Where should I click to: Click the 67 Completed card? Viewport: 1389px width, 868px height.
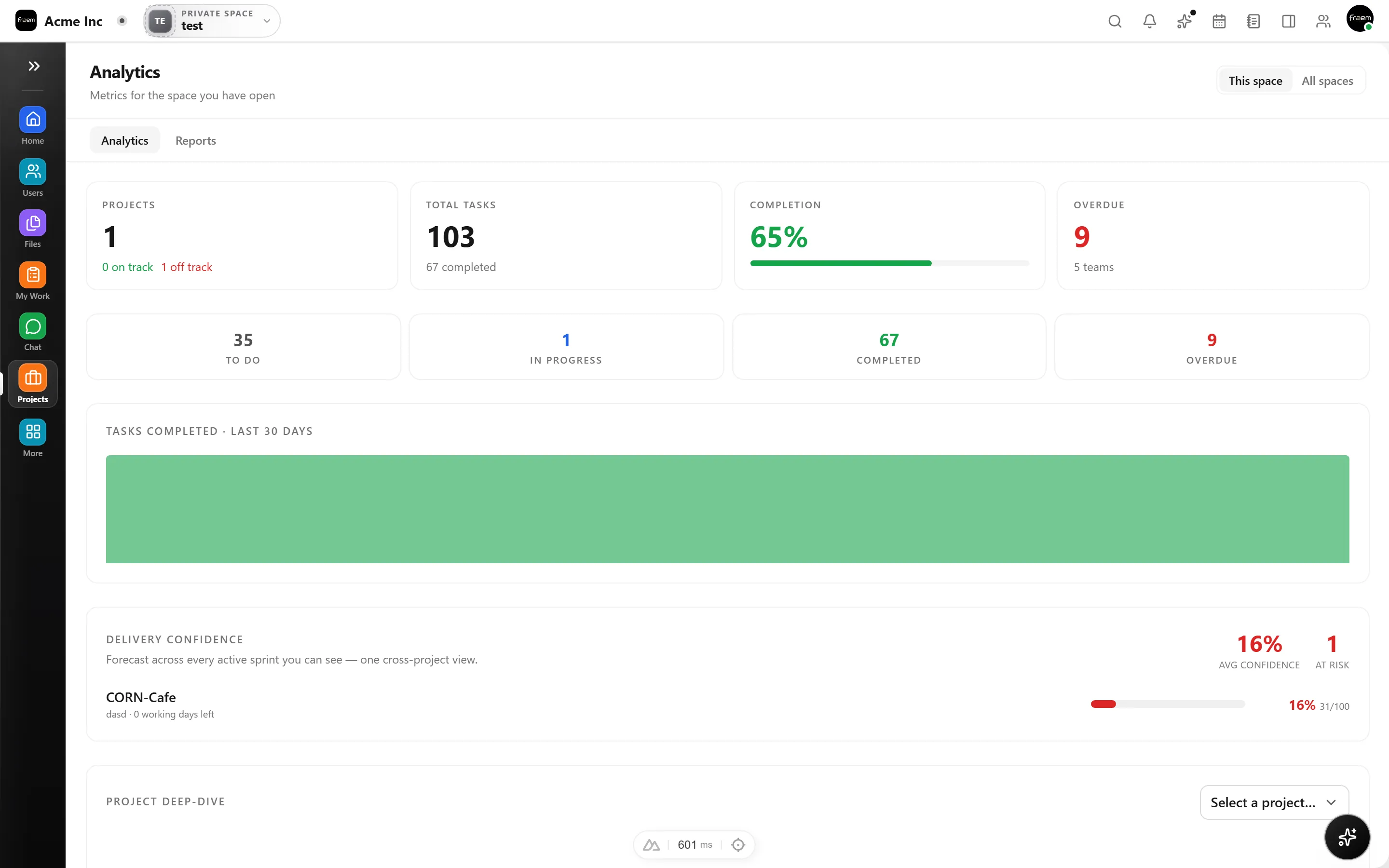click(x=888, y=347)
